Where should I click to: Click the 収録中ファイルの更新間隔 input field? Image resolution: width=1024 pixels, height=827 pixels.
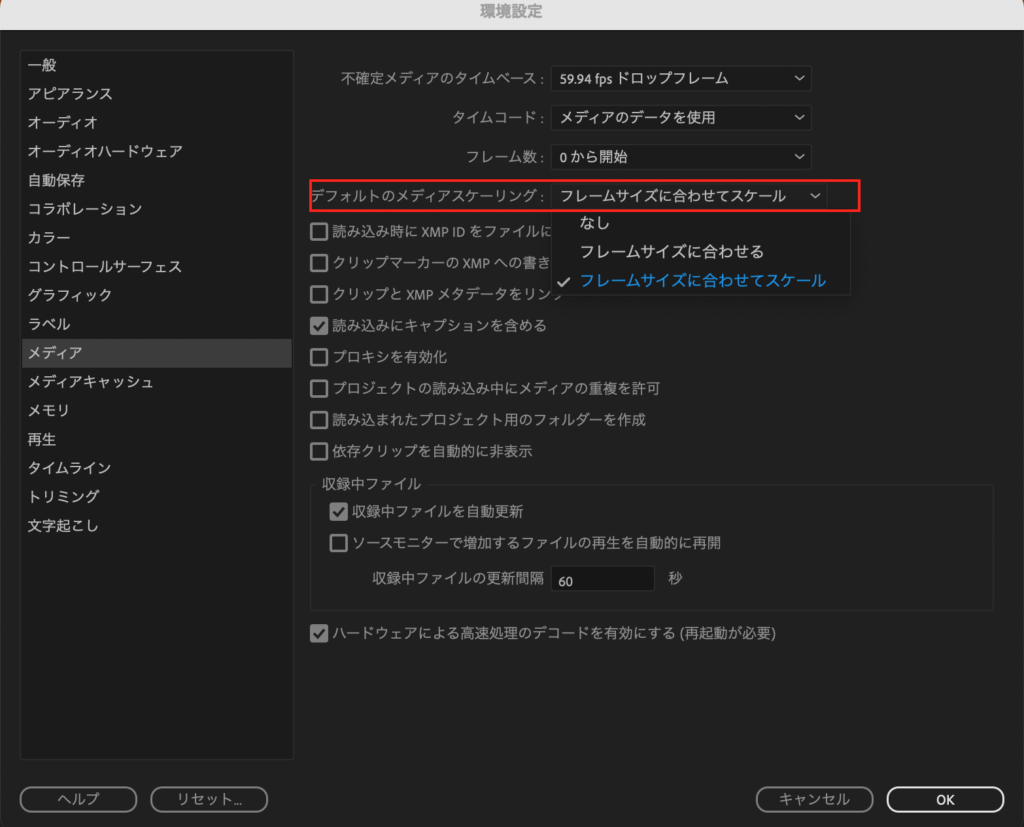(x=602, y=578)
